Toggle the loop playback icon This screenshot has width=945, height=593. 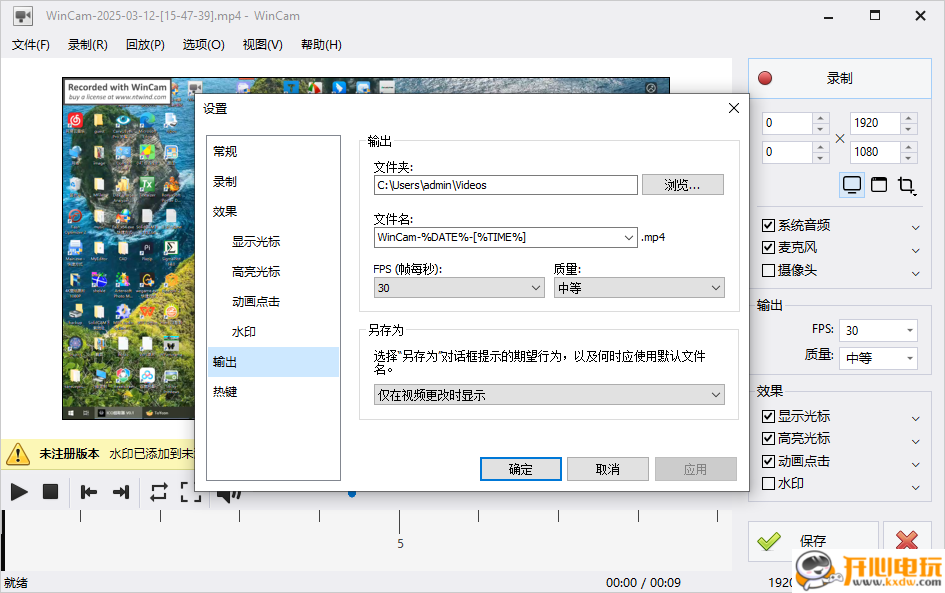pyautogui.click(x=158, y=491)
